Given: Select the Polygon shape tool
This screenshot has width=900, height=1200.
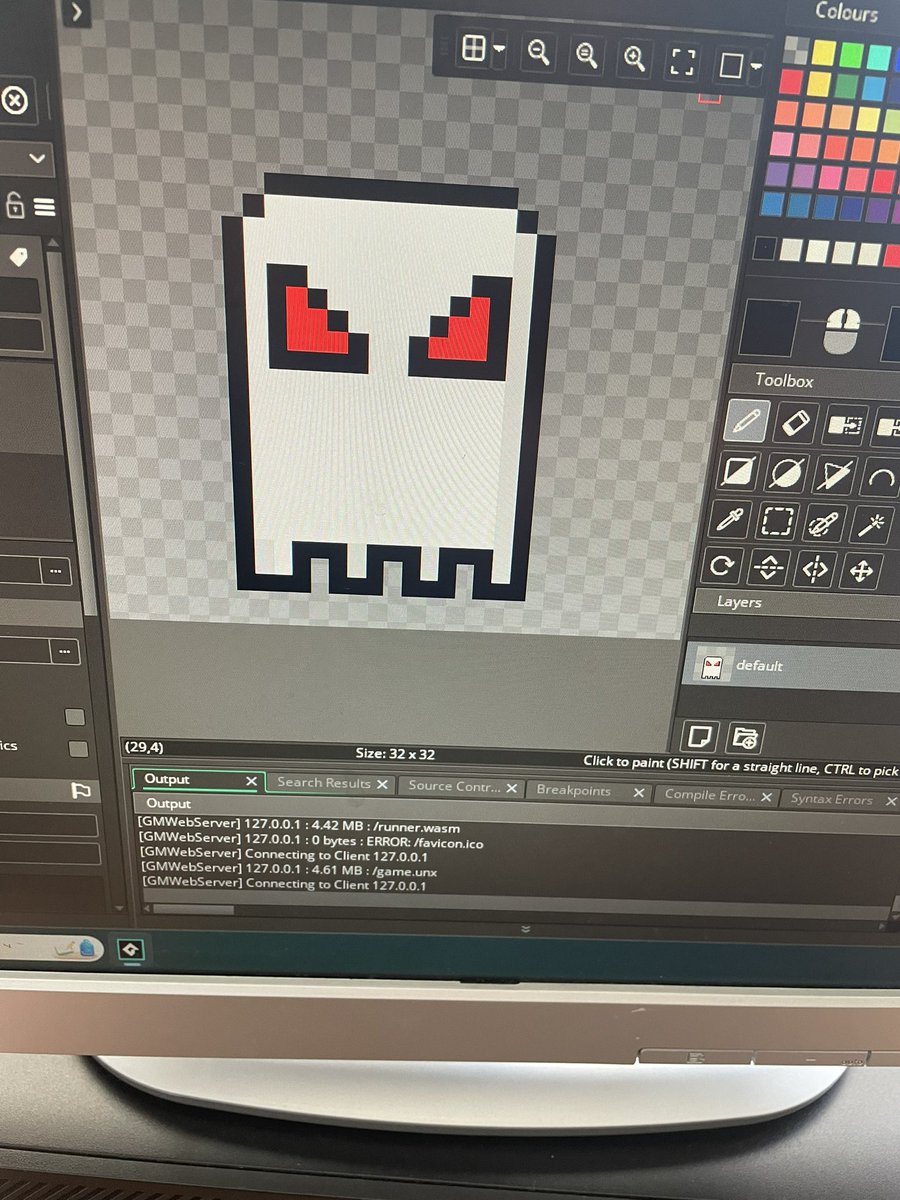Looking at the screenshot, I should 835,476.
